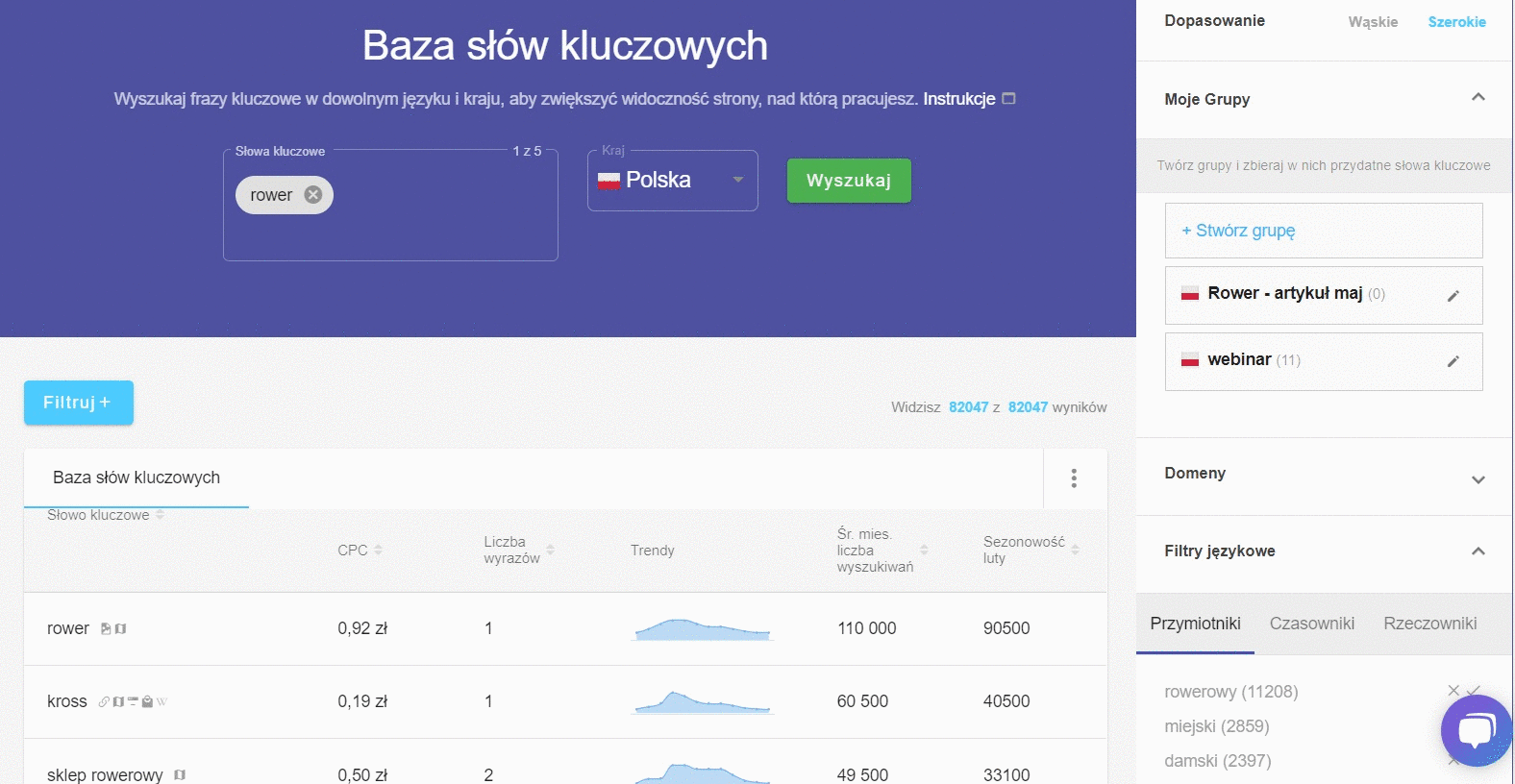Select the 'Baza słów kluczowych' table tab
The width and height of the screenshot is (1515, 784).
(x=137, y=478)
